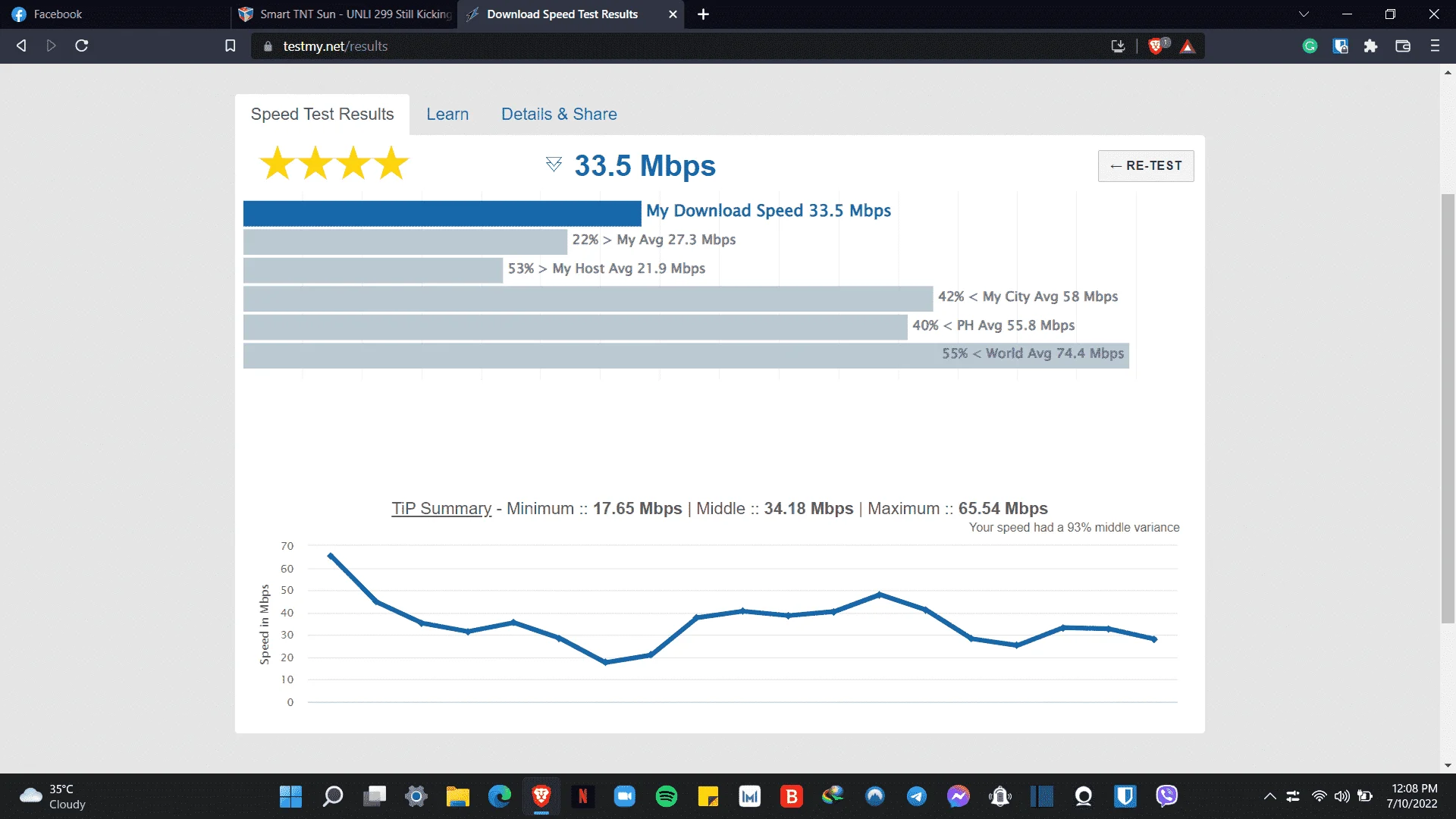1456x819 pixels.
Task: Click the blue shield extension icon
Action: (x=1340, y=46)
